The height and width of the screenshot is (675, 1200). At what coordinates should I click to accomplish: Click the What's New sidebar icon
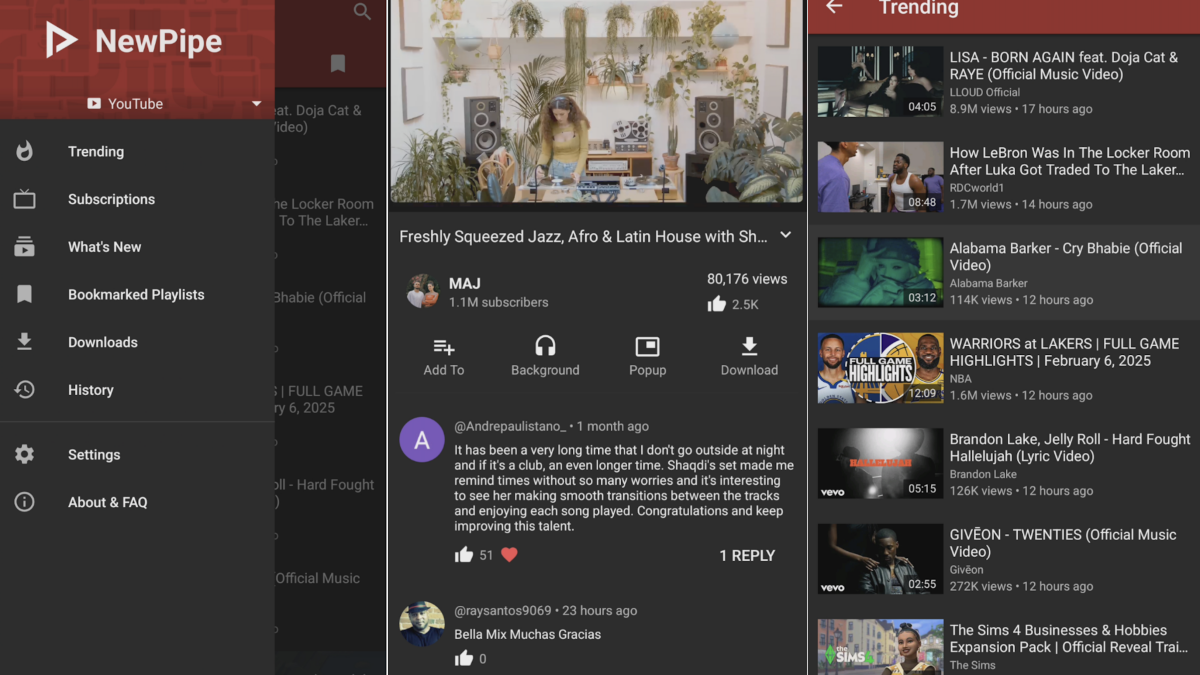click(x=24, y=246)
